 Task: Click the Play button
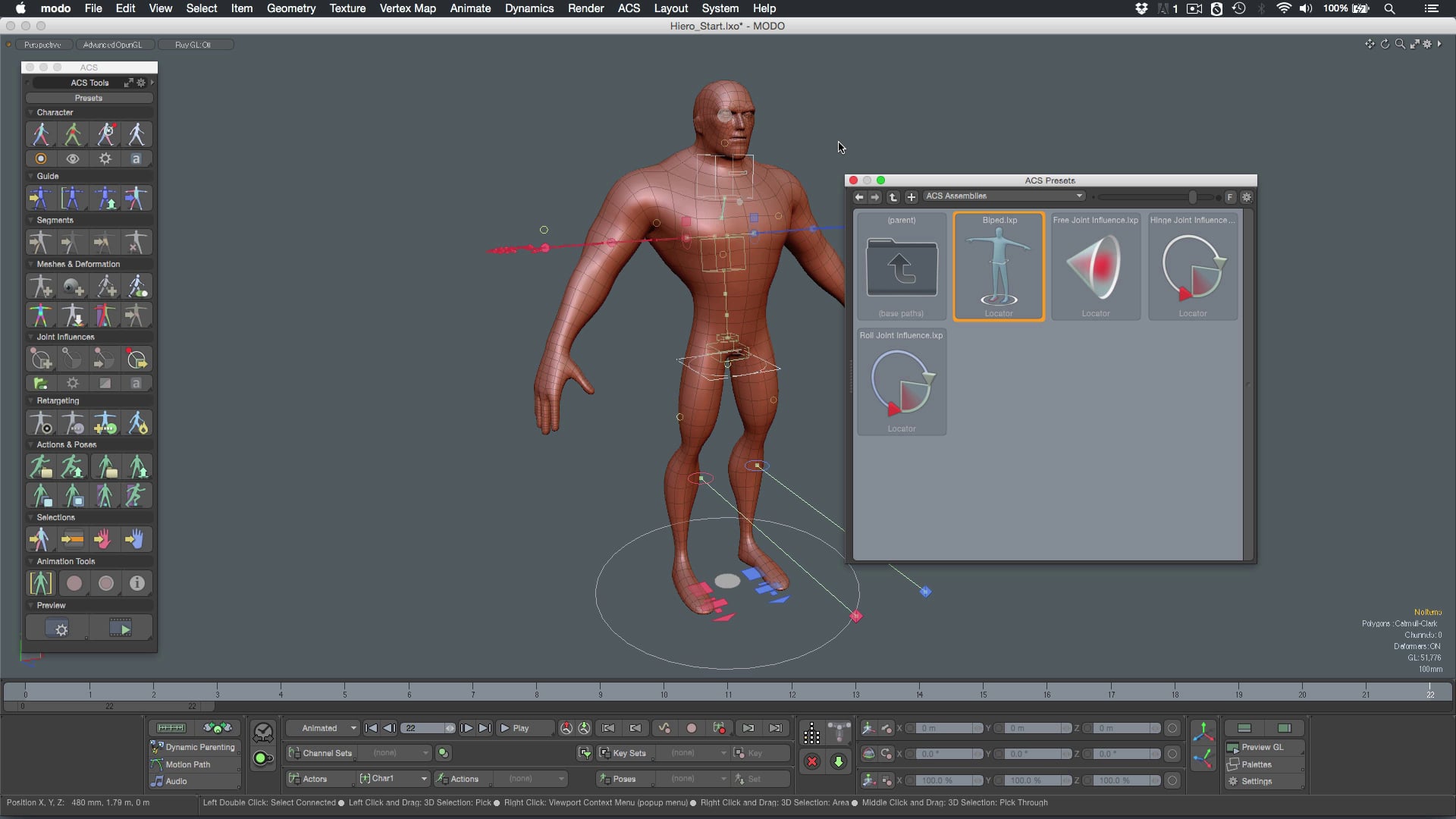pos(515,728)
